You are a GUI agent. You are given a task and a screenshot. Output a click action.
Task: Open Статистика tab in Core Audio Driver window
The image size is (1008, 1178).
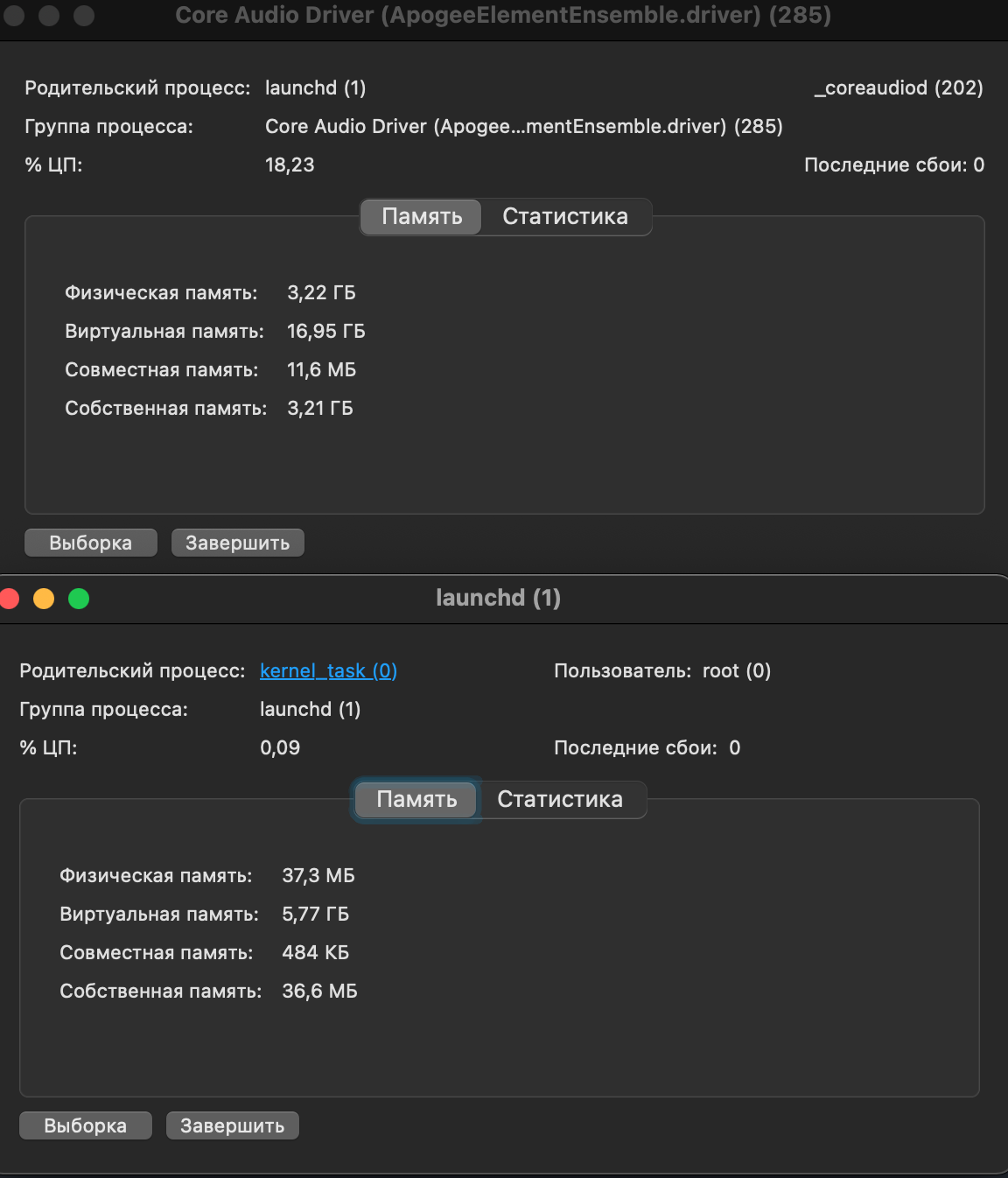point(565,216)
